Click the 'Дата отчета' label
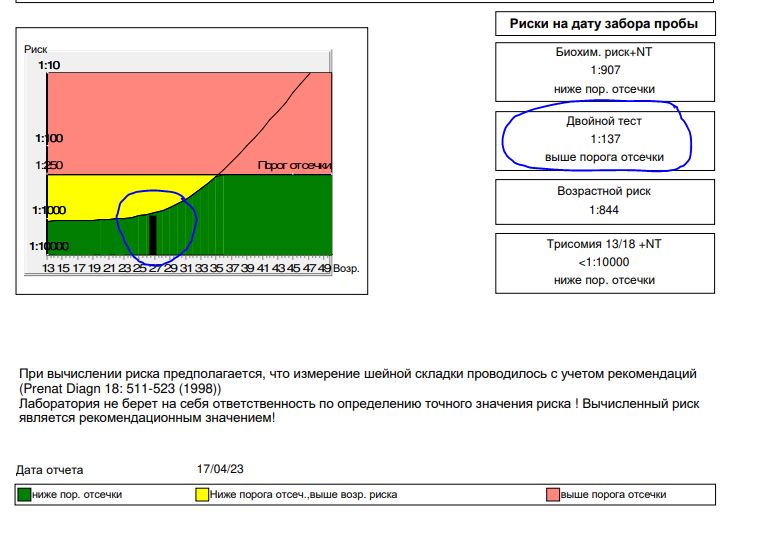The image size is (757, 548). tap(50, 469)
